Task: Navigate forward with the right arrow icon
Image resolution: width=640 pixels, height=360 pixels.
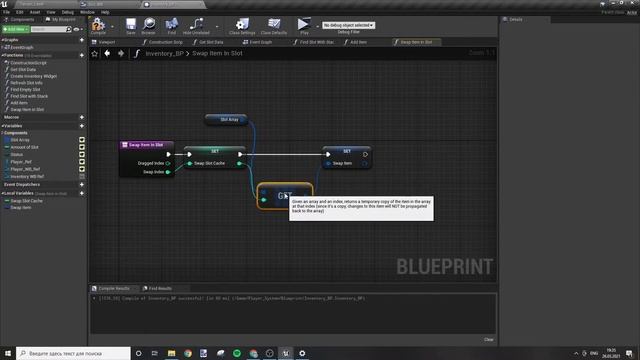Action: click(121, 53)
